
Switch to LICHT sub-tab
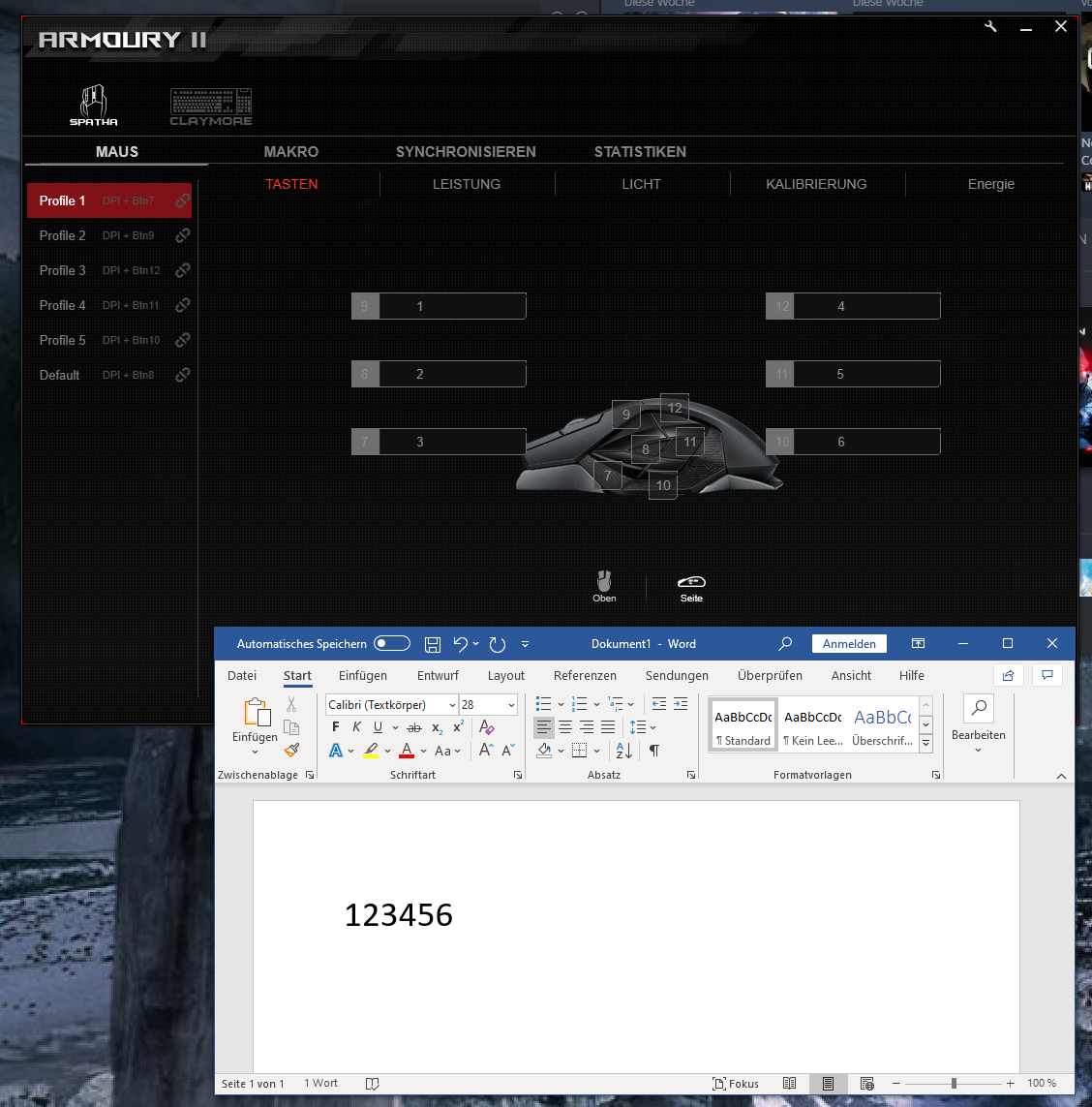pyautogui.click(x=641, y=184)
